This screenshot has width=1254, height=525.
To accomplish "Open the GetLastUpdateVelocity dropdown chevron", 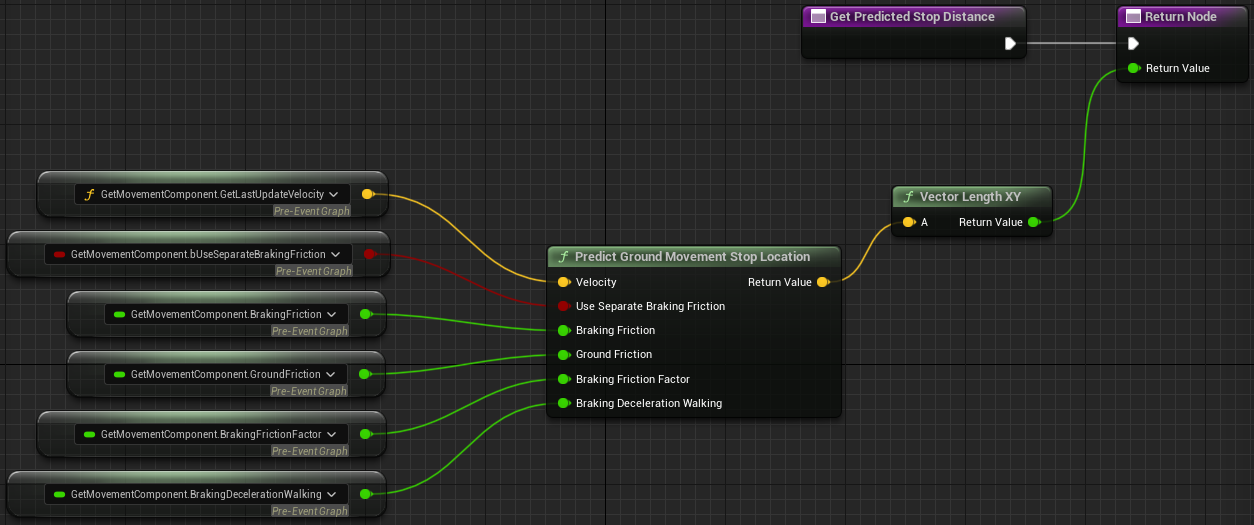I will pos(334,194).
